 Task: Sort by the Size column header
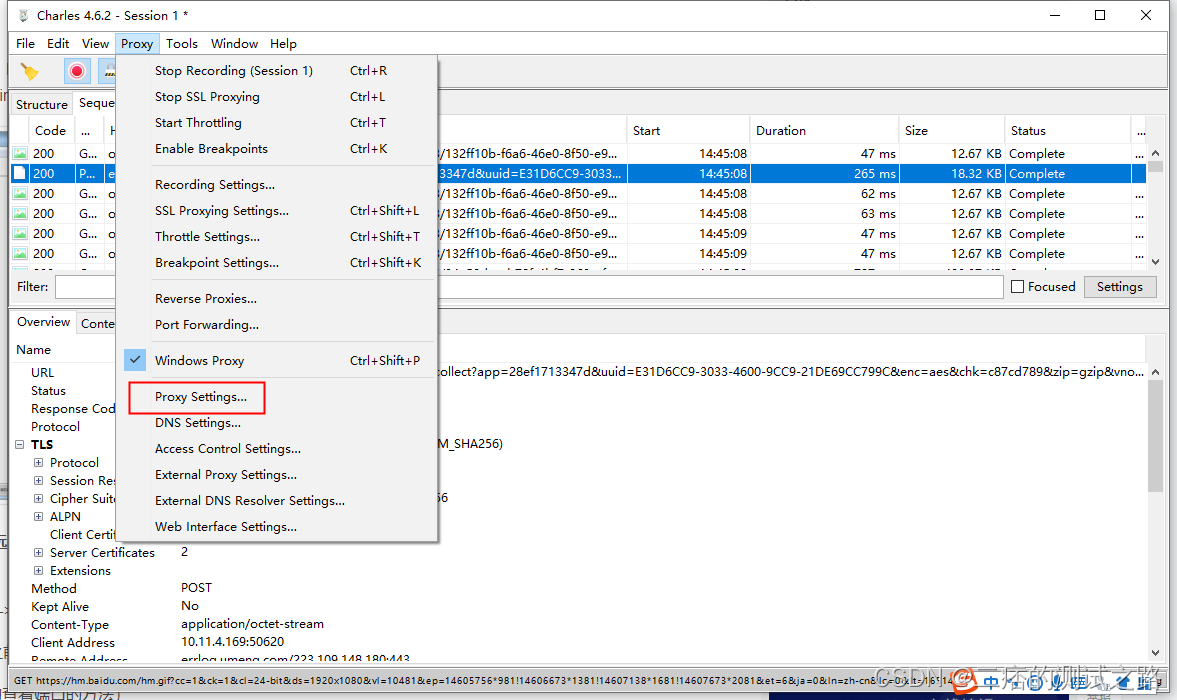tap(951, 131)
